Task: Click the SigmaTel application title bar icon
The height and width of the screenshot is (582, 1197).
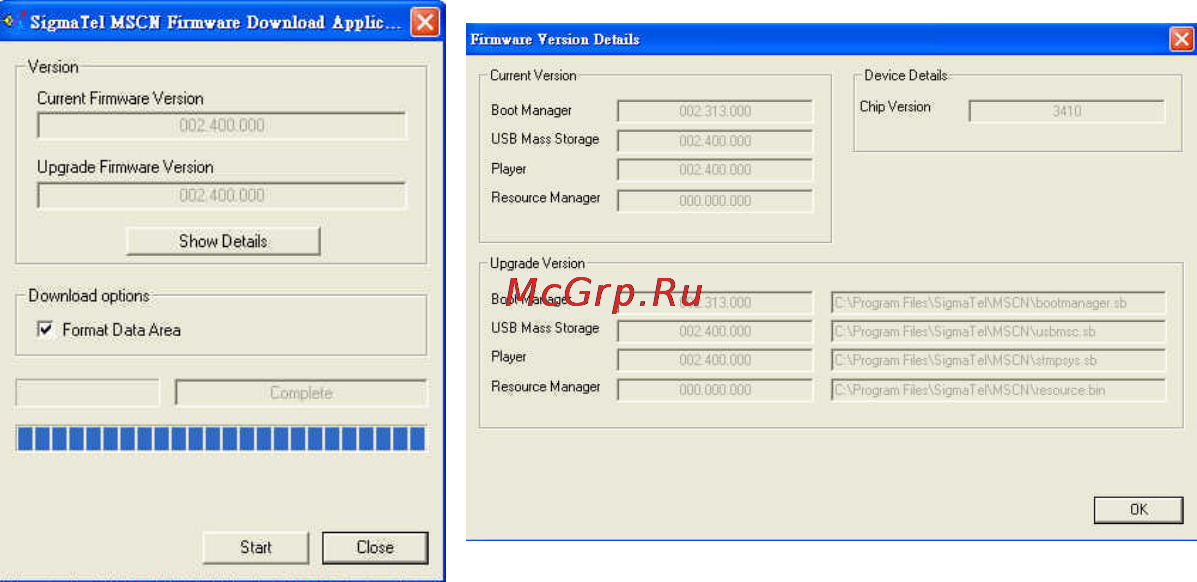Action: coord(11,21)
